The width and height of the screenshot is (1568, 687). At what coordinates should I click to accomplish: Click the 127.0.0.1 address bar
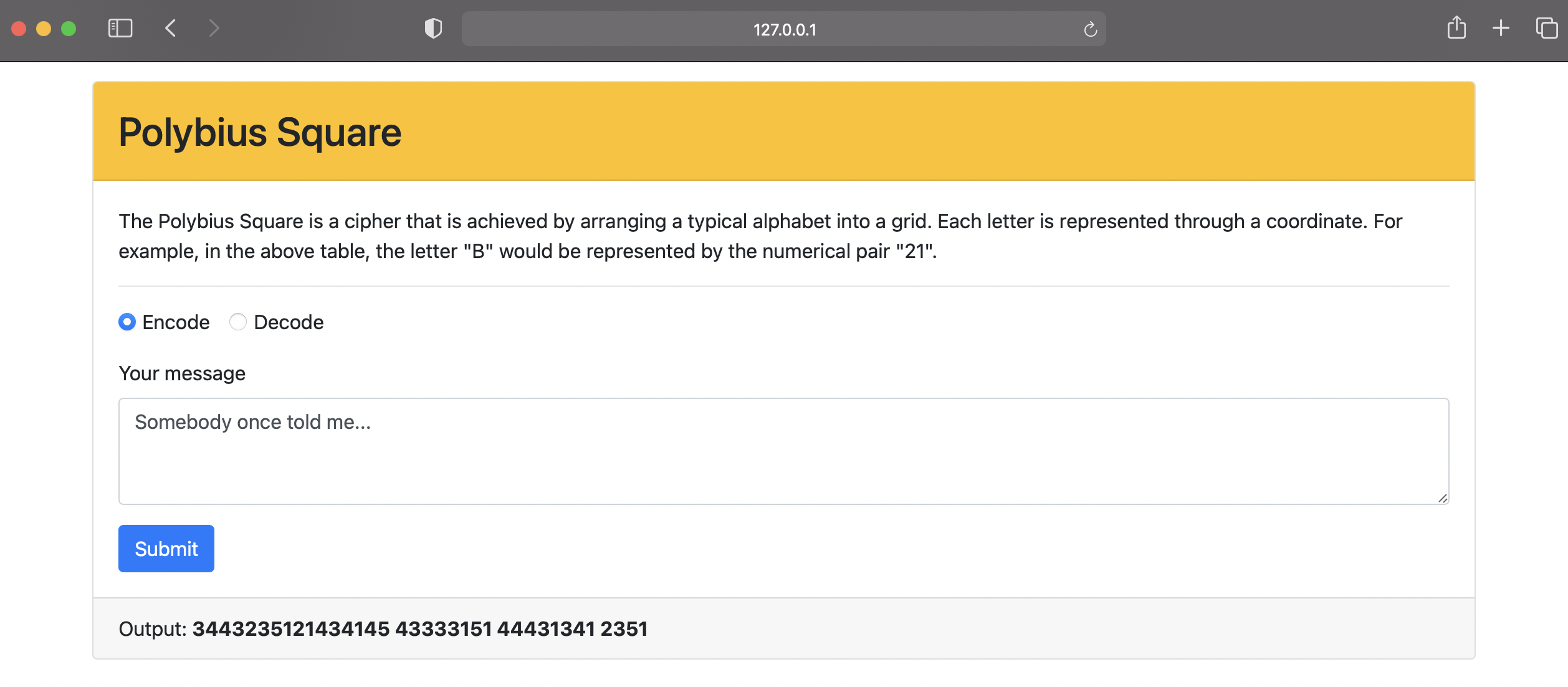(x=784, y=29)
